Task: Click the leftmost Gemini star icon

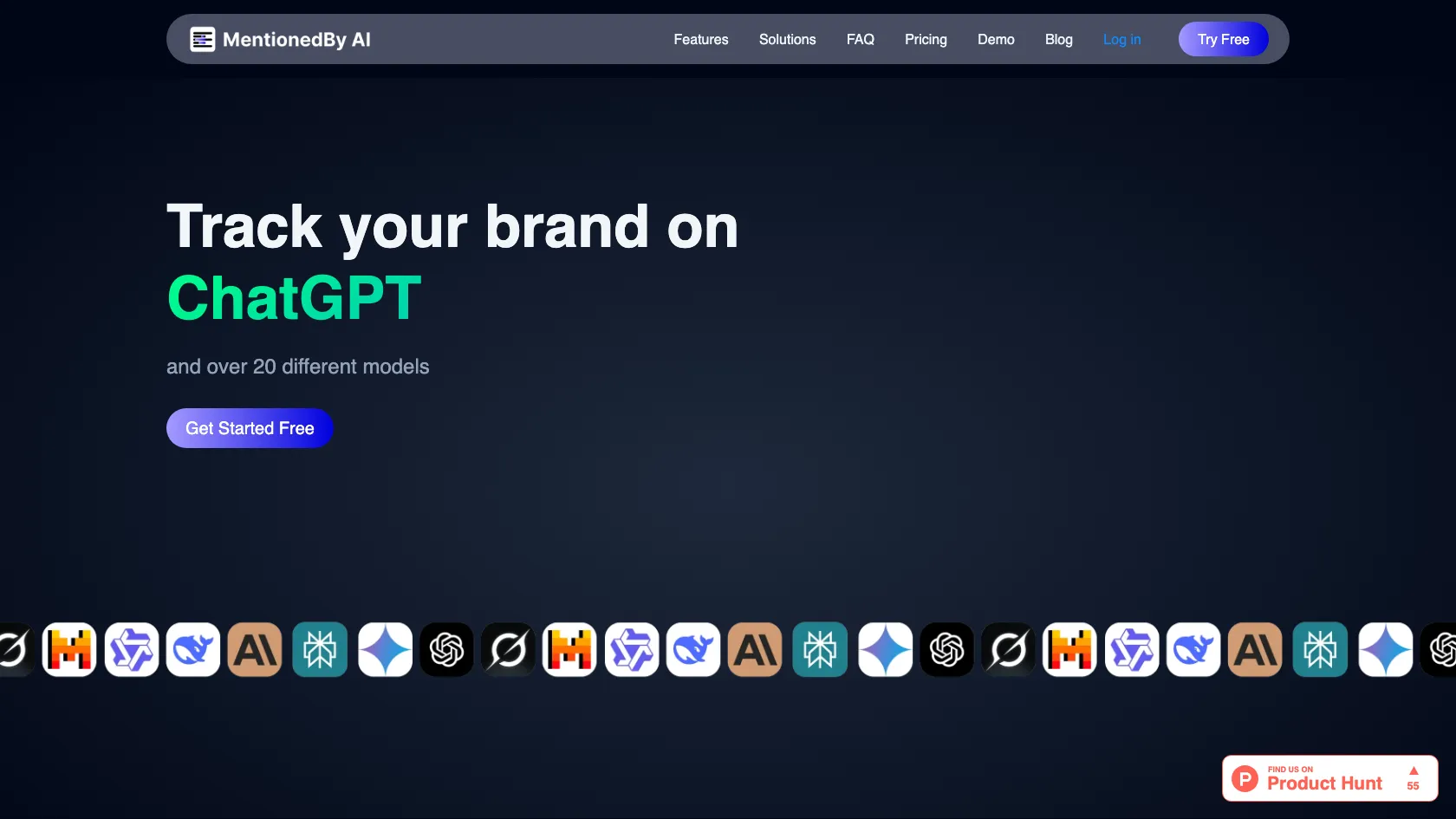Action: pyautogui.click(x=386, y=649)
